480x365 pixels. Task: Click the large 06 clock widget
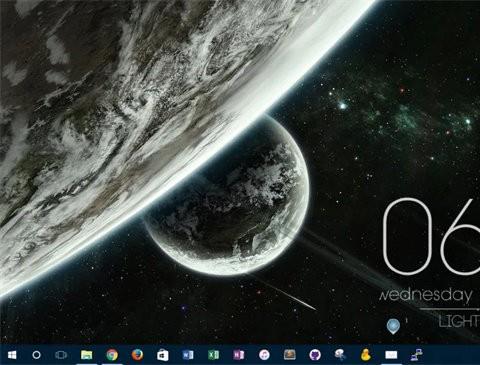pos(431,236)
